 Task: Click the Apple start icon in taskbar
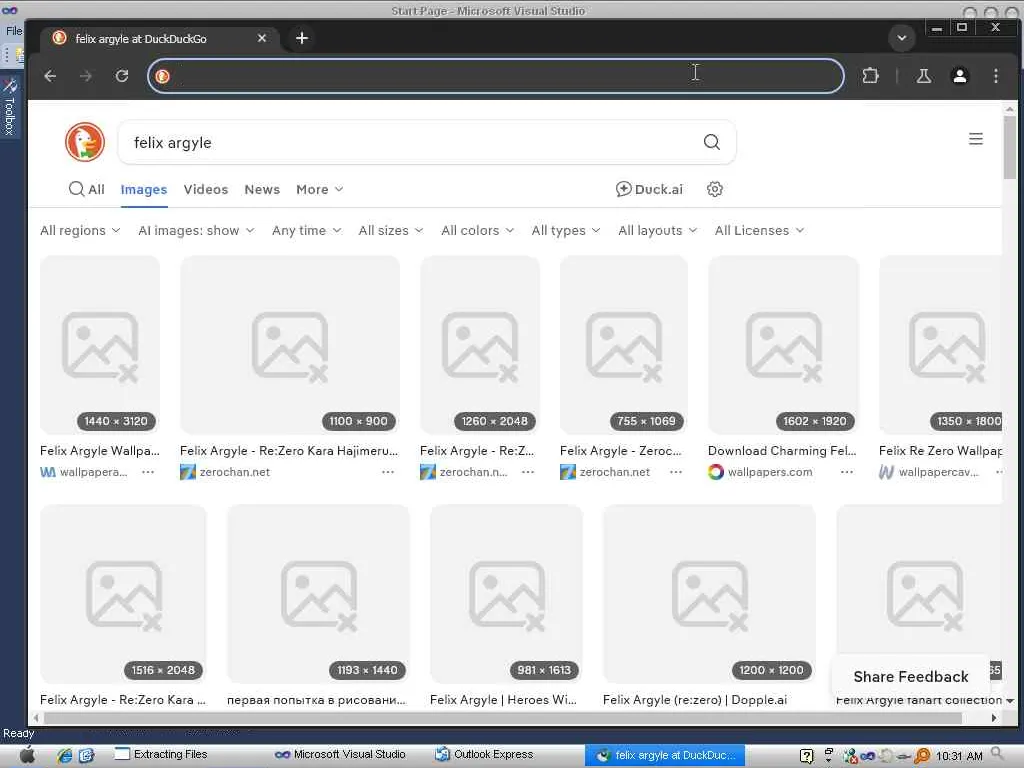click(x=27, y=755)
